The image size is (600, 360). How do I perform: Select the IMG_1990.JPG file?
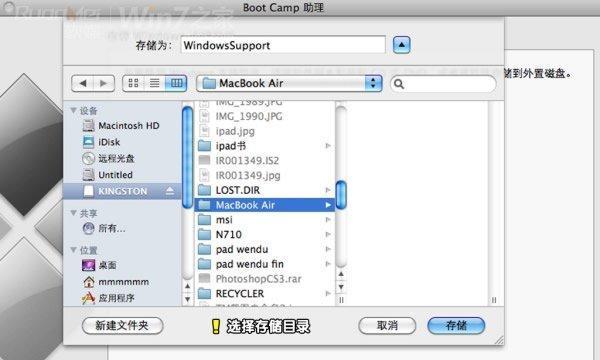[x=264, y=116]
